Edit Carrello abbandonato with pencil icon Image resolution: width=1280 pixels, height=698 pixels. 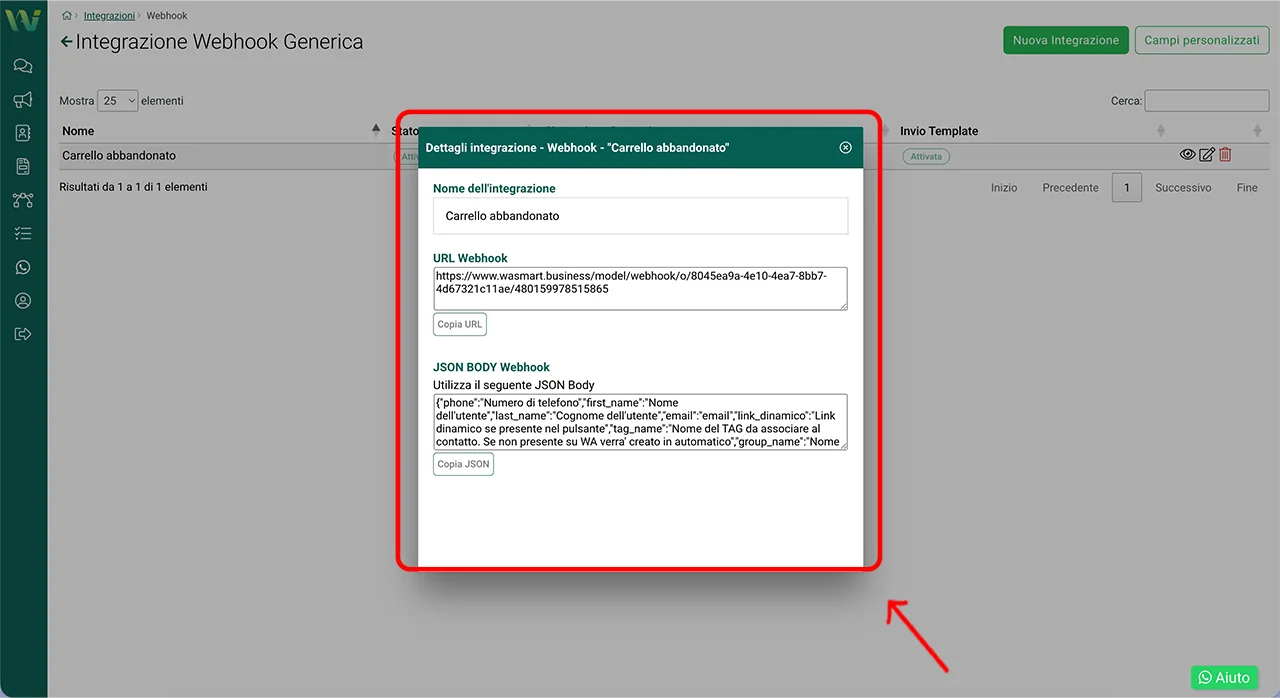pyautogui.click(x=1207, y=155)
